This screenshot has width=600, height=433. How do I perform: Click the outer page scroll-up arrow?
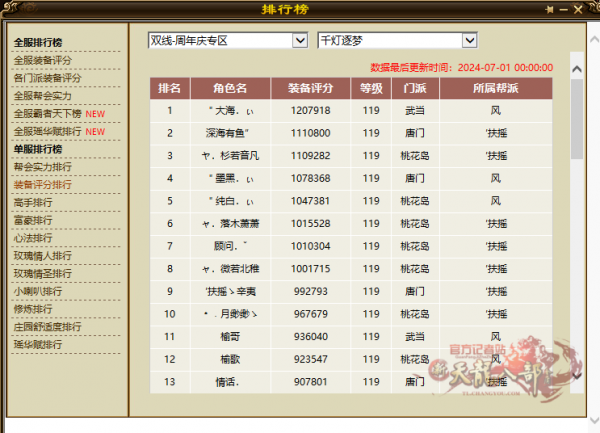595,39
